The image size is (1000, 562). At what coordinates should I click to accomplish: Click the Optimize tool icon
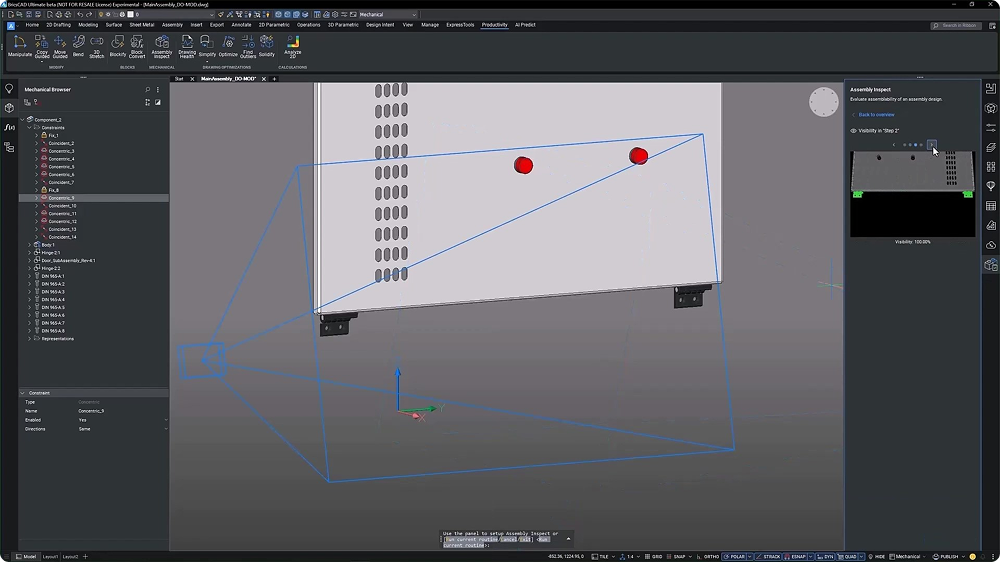click(228, 47)
